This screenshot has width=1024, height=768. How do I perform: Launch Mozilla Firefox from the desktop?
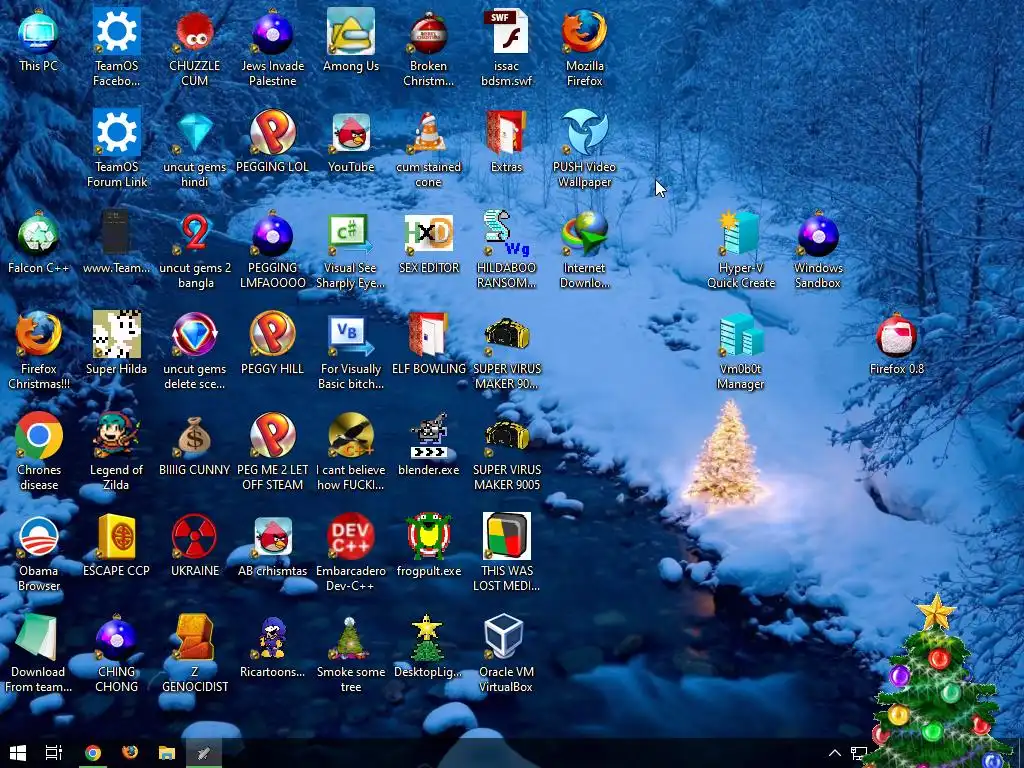click(584, 31)
